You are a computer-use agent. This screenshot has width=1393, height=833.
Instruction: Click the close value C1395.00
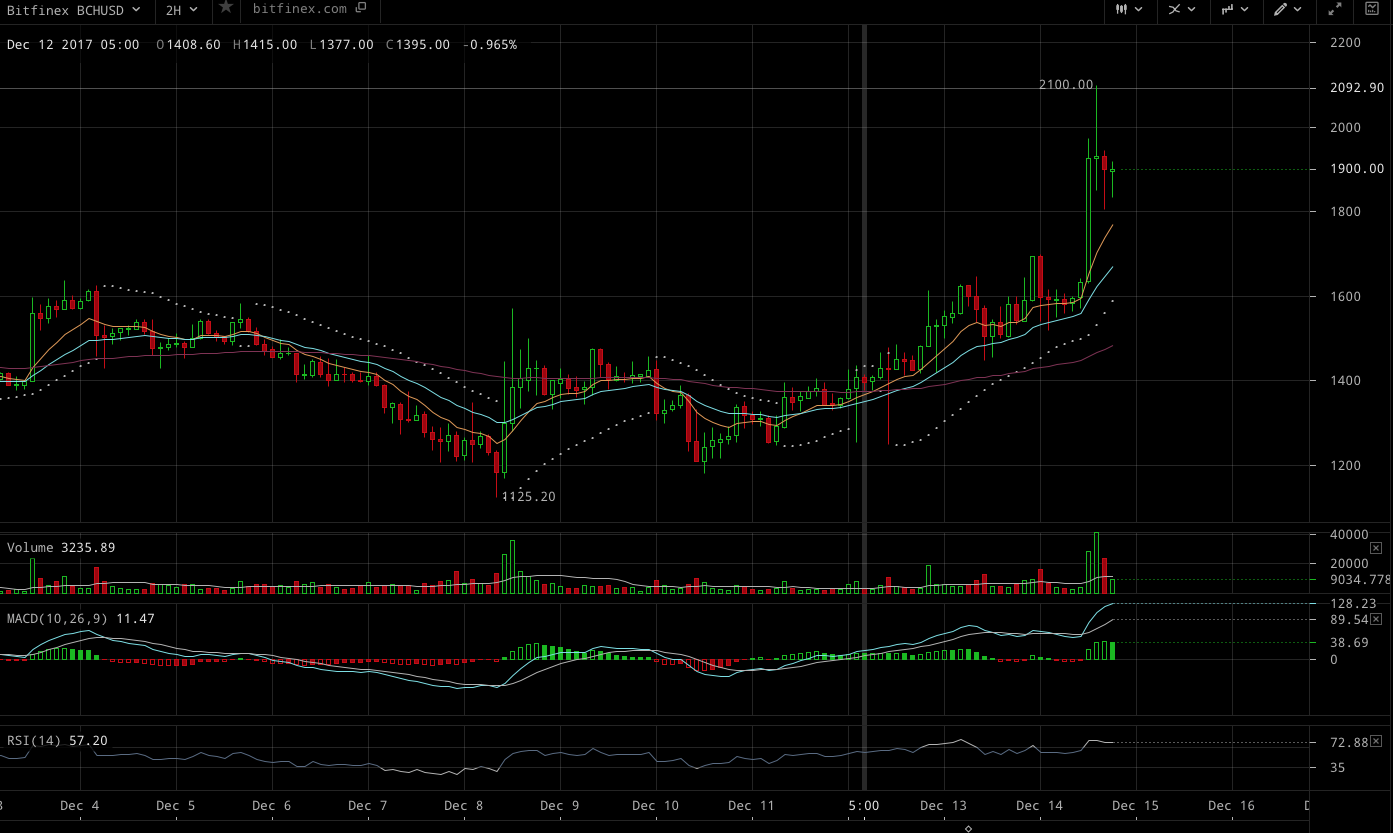click(418, 45)
